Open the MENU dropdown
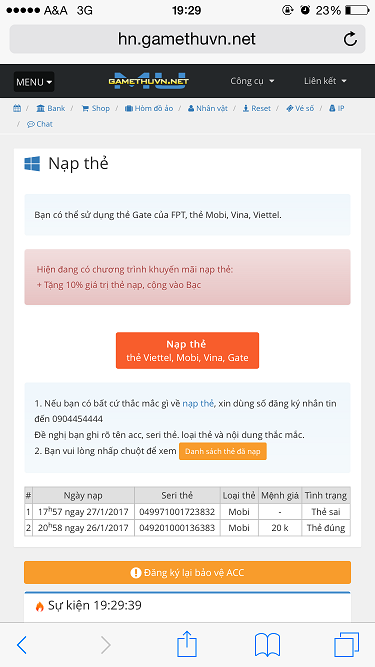The height and width of the screenshot is (667, 375). click(34, 82)
